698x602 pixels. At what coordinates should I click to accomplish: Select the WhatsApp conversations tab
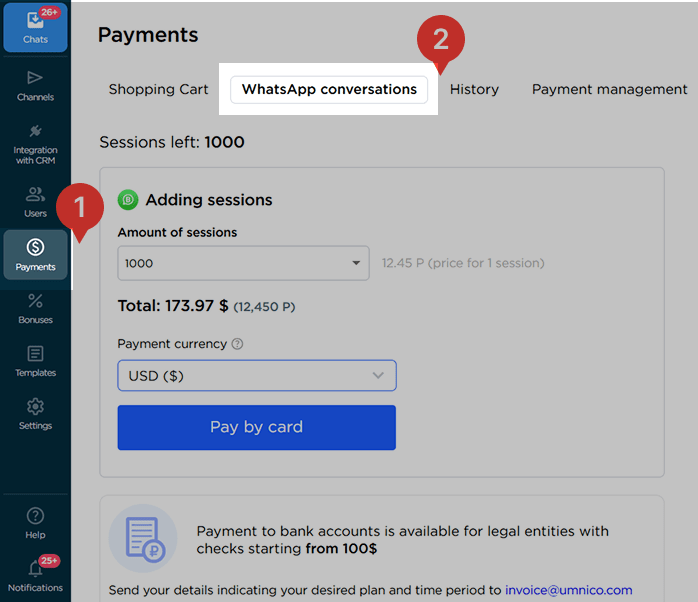coord(329,89)
